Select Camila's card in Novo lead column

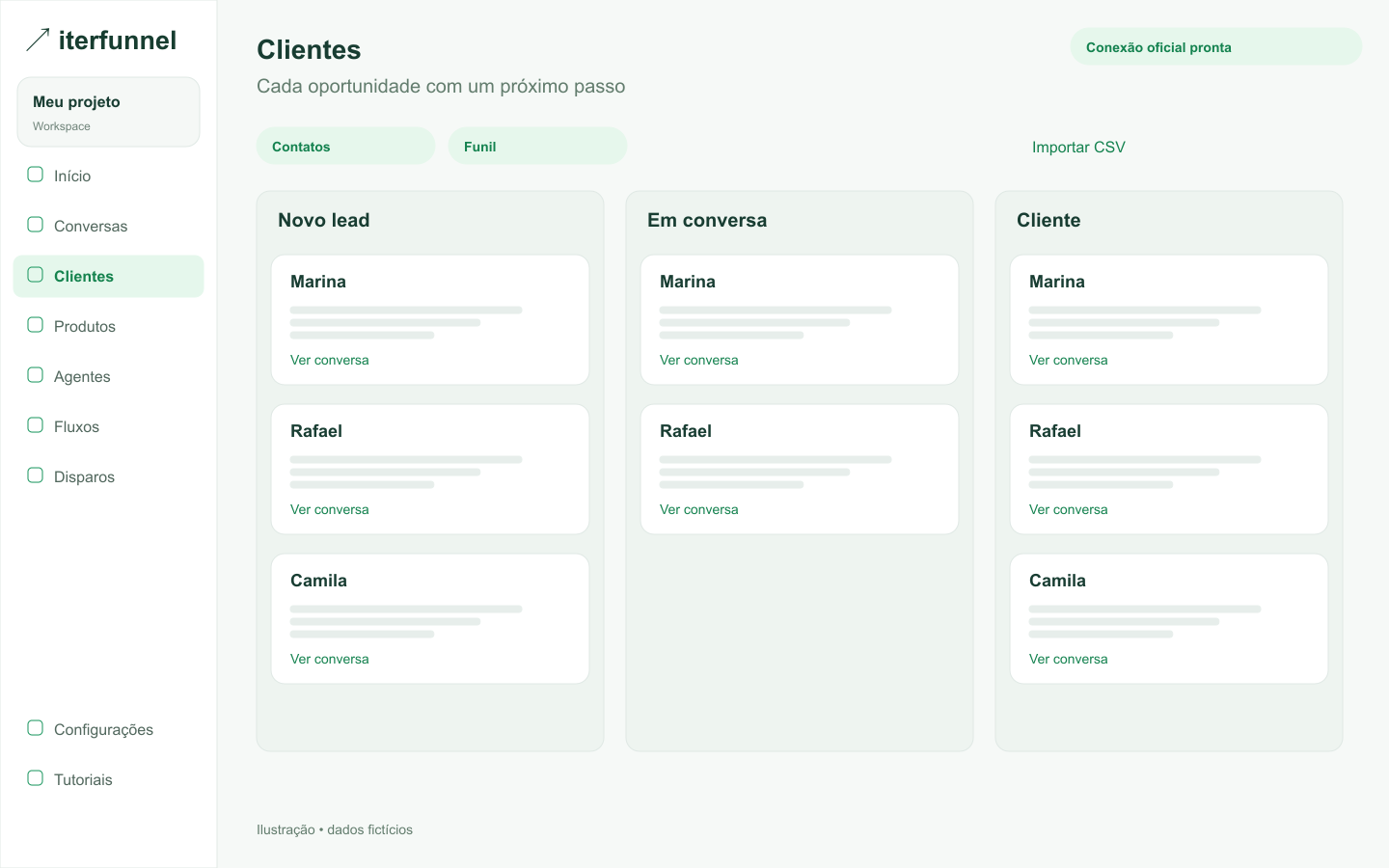coord(430,619)
